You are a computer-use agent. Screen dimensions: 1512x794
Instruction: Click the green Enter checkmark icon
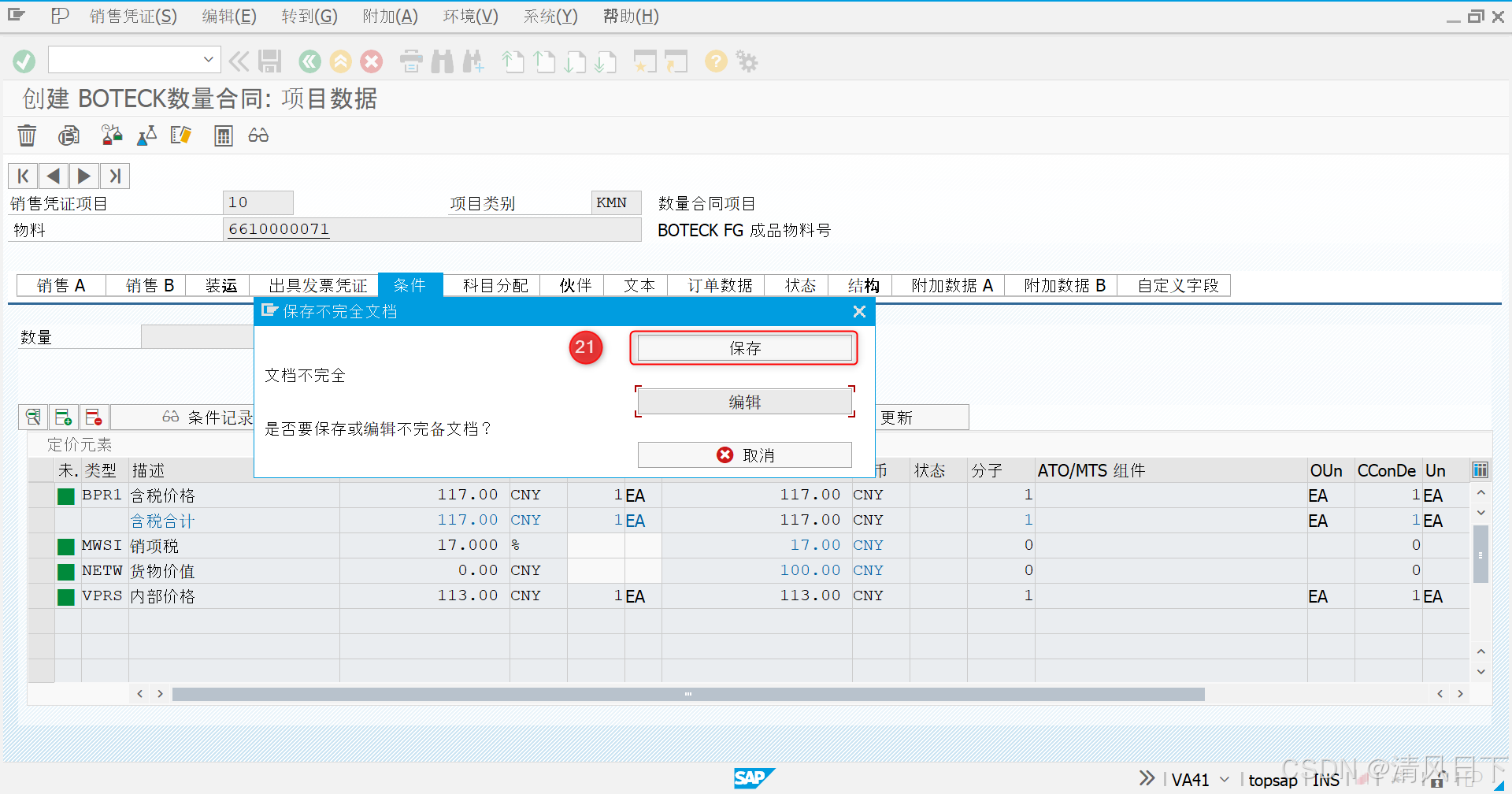[24, 61]
